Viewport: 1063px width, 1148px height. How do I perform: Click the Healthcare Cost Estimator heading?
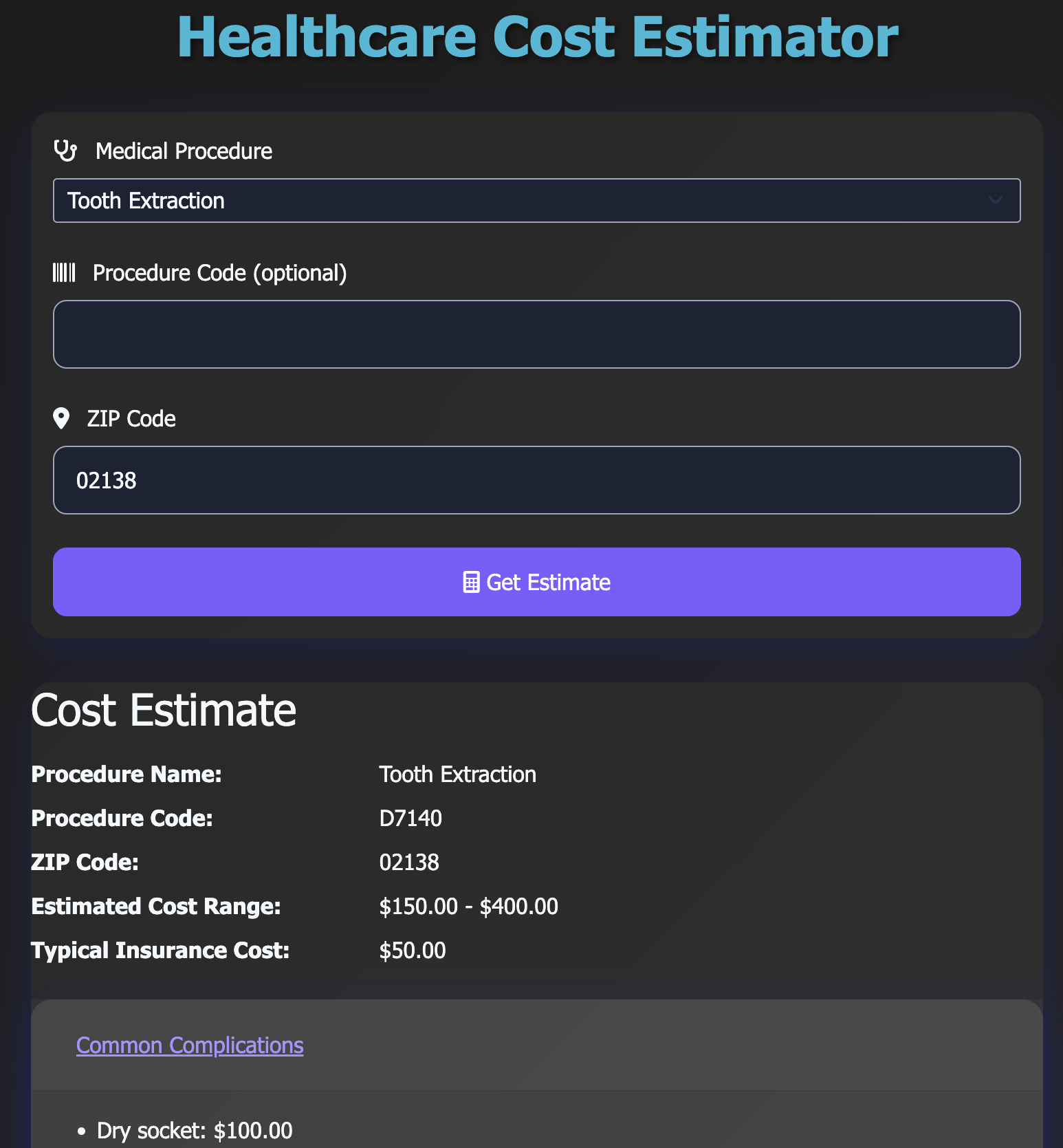[x=538, y=36]
